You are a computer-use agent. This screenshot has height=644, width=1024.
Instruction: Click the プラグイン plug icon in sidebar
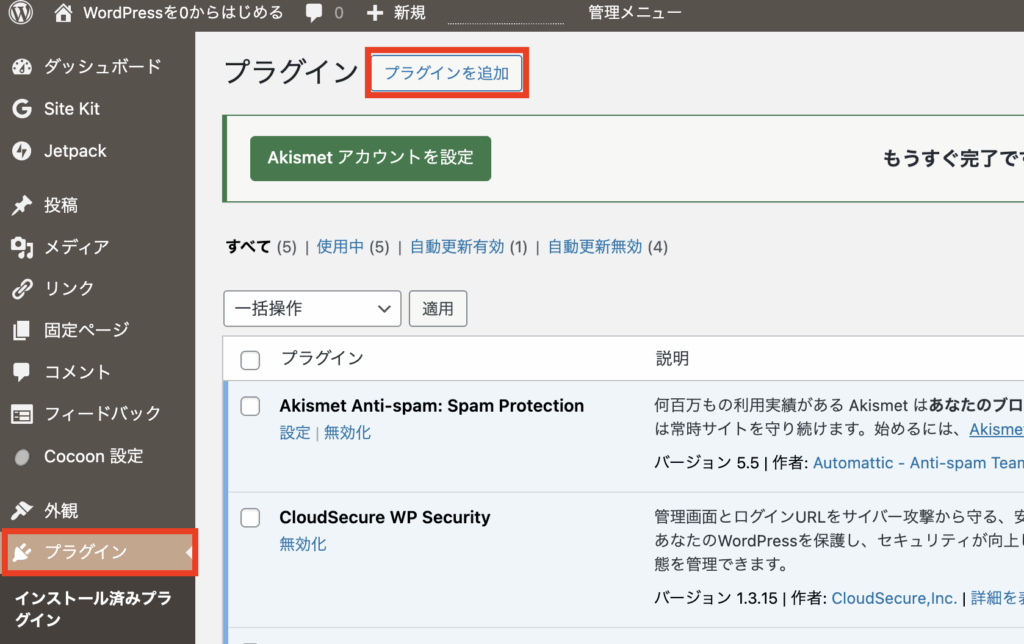point(22,553)
